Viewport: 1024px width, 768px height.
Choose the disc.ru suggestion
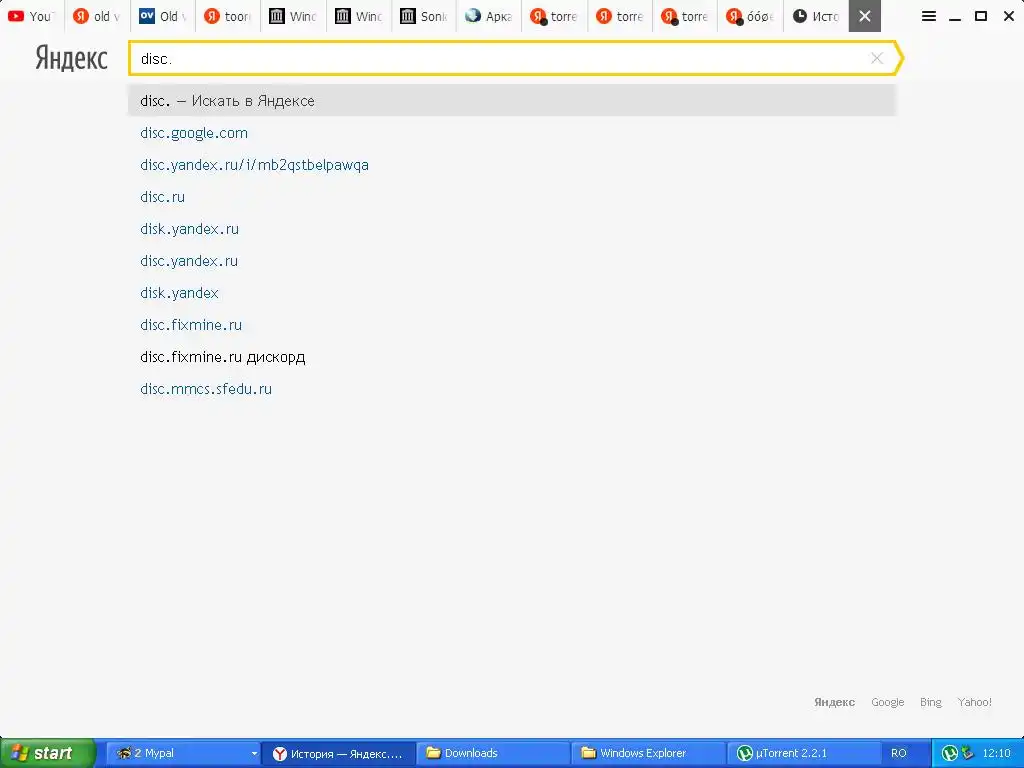coord(163,197)
